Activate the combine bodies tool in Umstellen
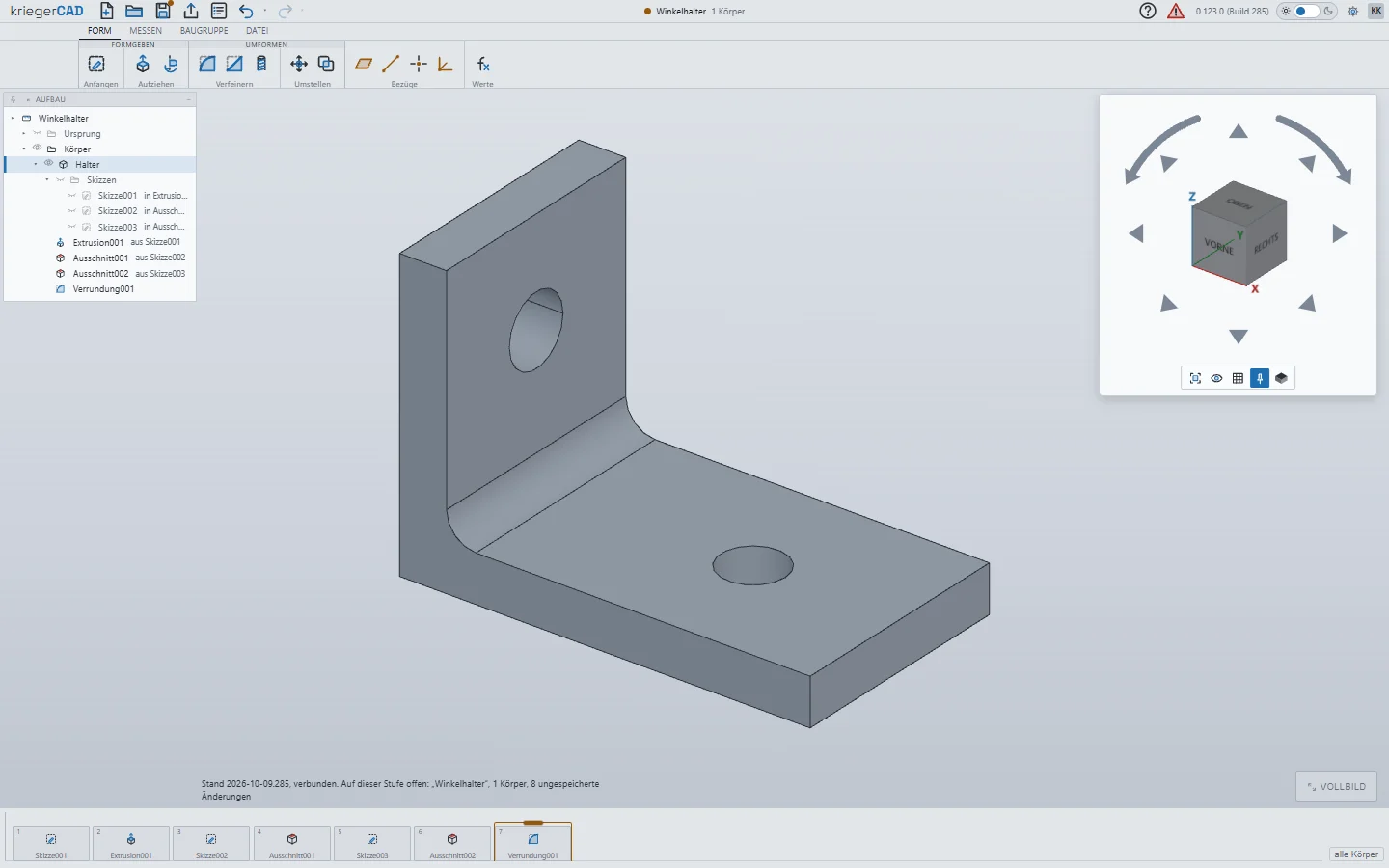Screen dimensions: 1389x868 click(326, 65)
